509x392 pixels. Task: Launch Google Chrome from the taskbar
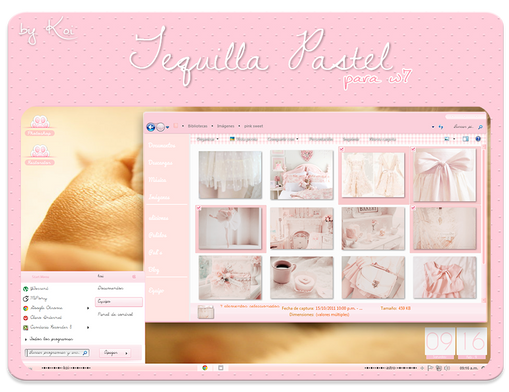205,368
